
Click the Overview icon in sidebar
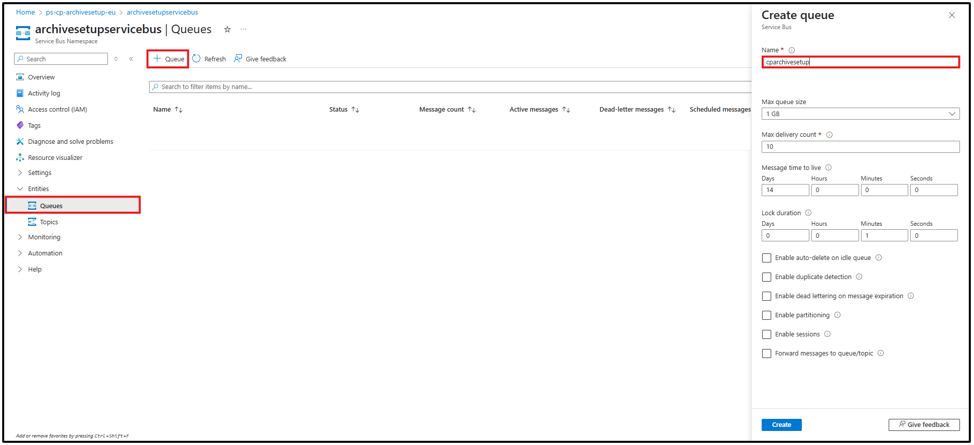20,77
